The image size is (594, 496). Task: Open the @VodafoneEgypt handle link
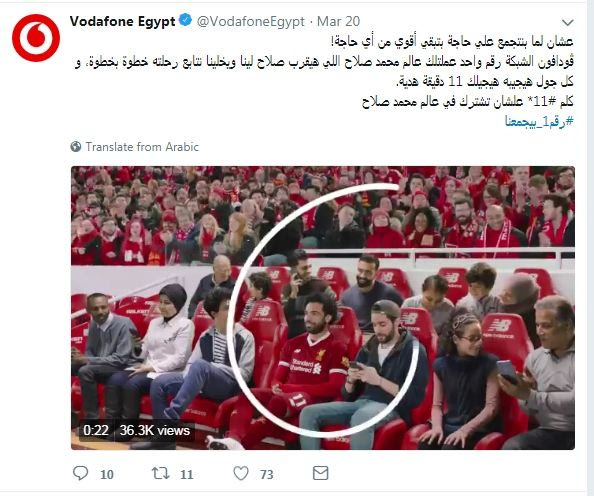(251, 22)
